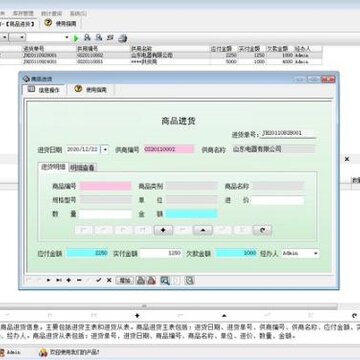Click the plus icon in main window bottom navigator
The height and width of the screenshot is (360, 360).
click(137, 315)
